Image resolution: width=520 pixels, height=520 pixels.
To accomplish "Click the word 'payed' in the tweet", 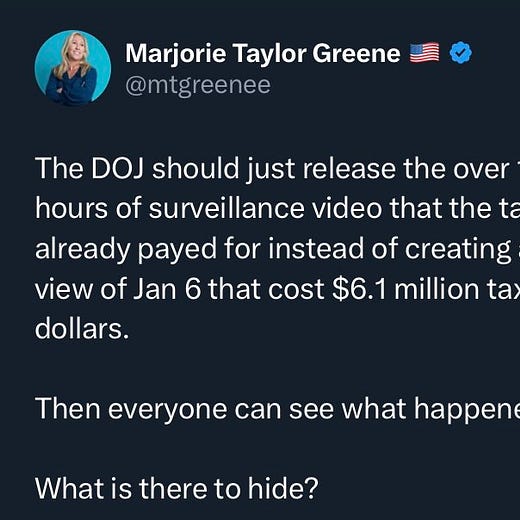I will click(x=177, y=250).
